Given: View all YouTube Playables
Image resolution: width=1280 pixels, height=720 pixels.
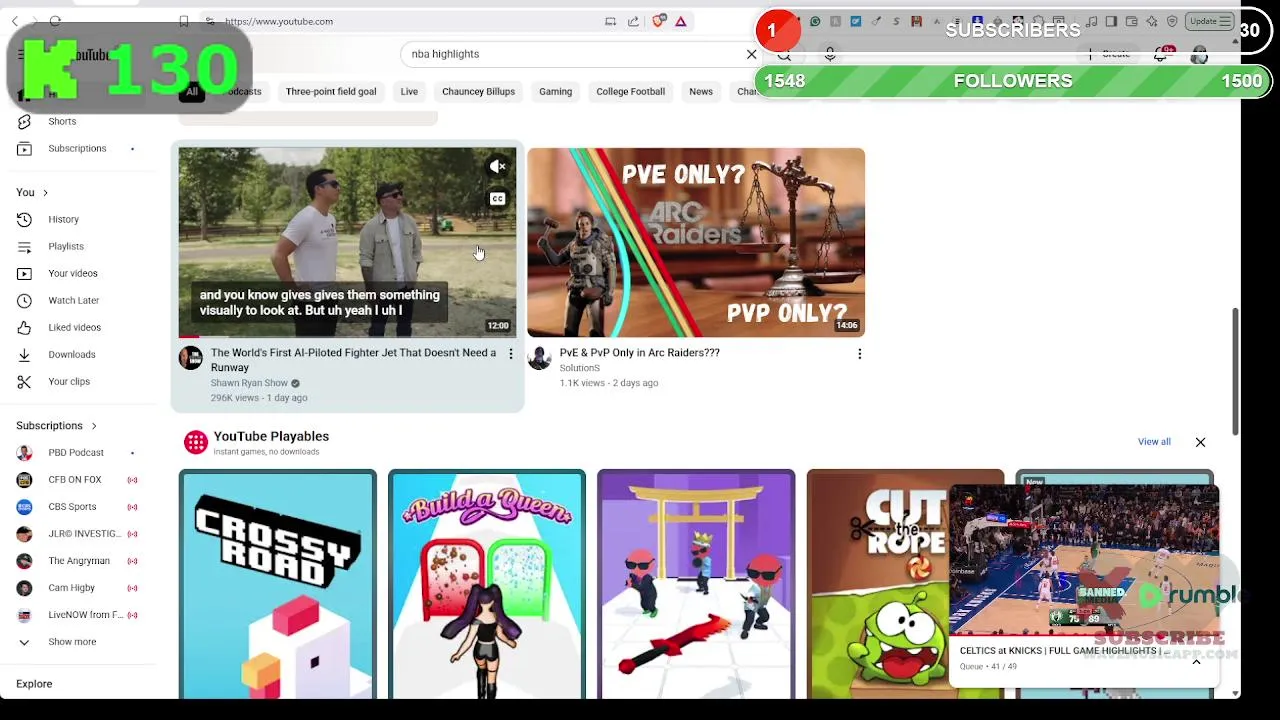Looking at the screenshot, I should pyautogui.click(x=1153, y=442).
